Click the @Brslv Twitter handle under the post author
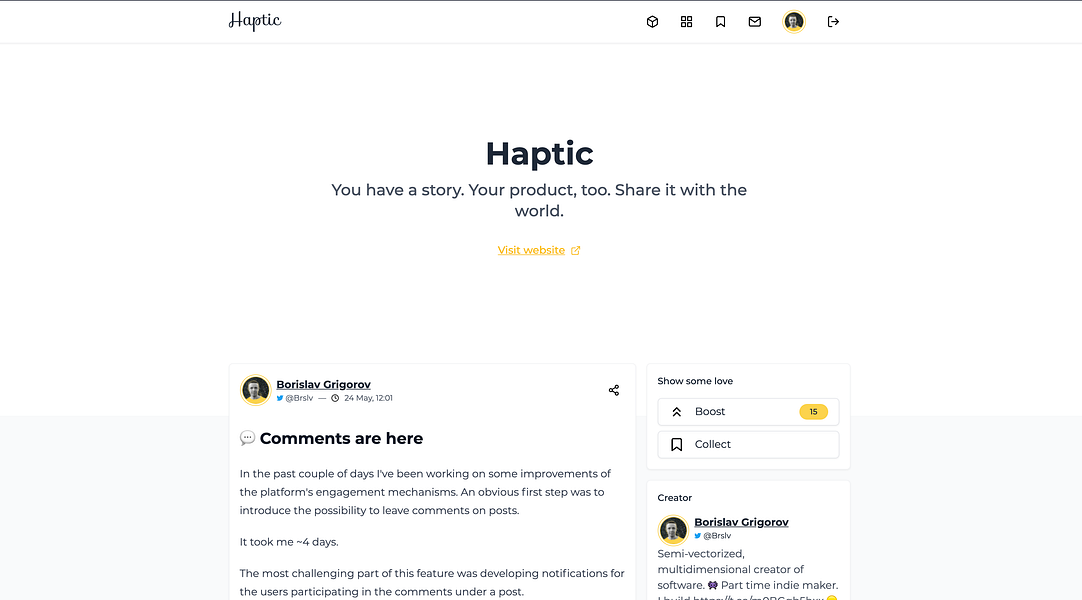 (x=299, y=398)
